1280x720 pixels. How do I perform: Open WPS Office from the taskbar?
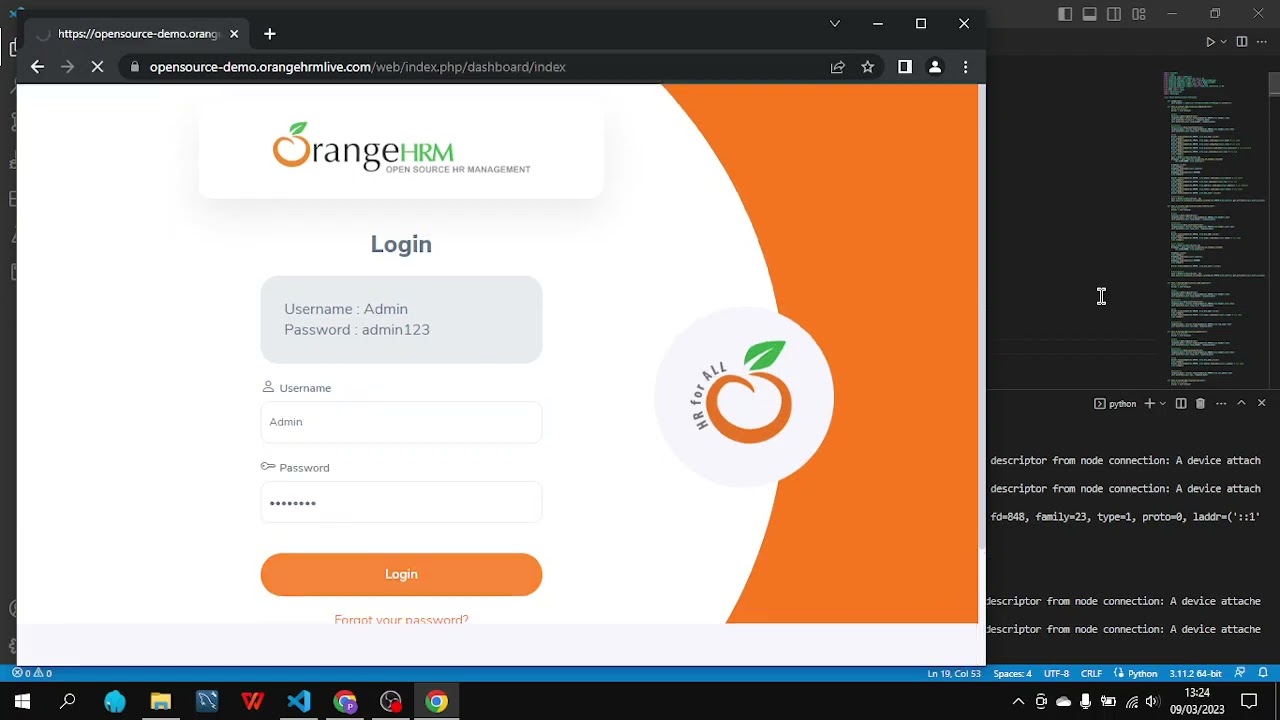[x=253, y=702]
